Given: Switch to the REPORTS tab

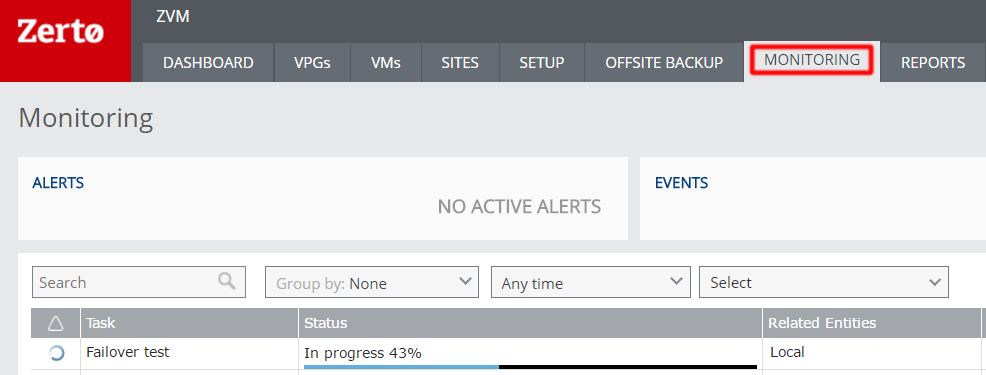Looking at the screenshot, I should (x=933, y=62).
